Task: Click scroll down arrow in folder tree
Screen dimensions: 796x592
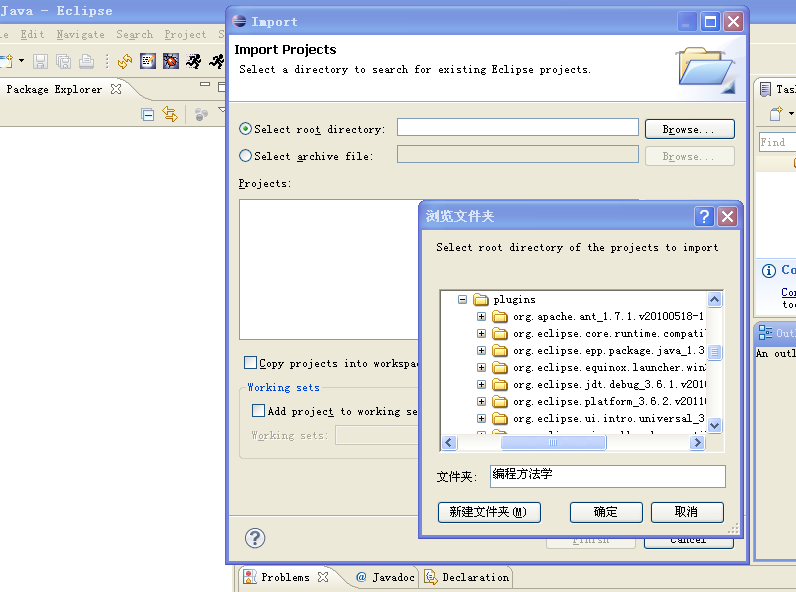Action: tap(714, 425)
